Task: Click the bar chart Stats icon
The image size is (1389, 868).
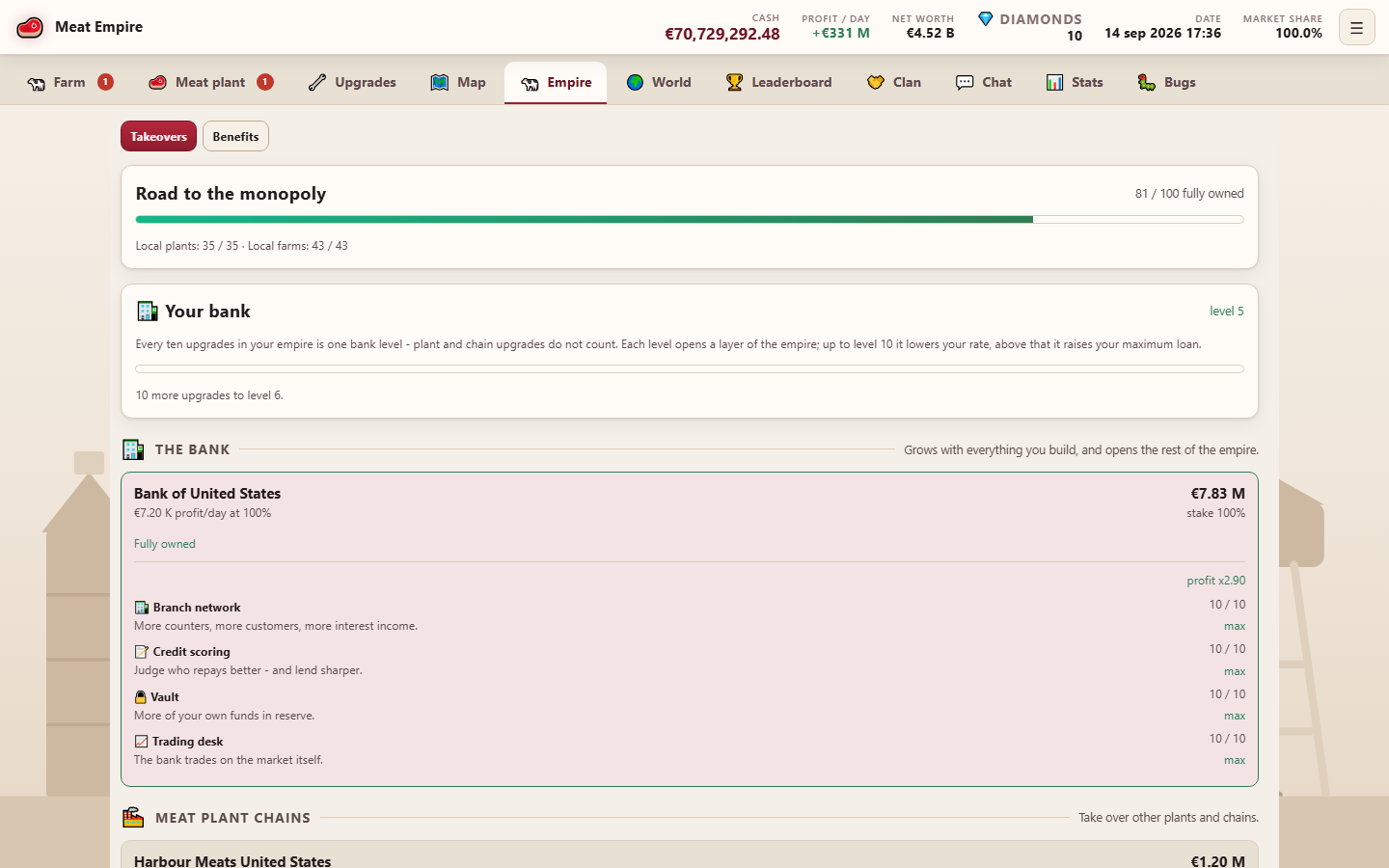Action: click(1054, 83)
